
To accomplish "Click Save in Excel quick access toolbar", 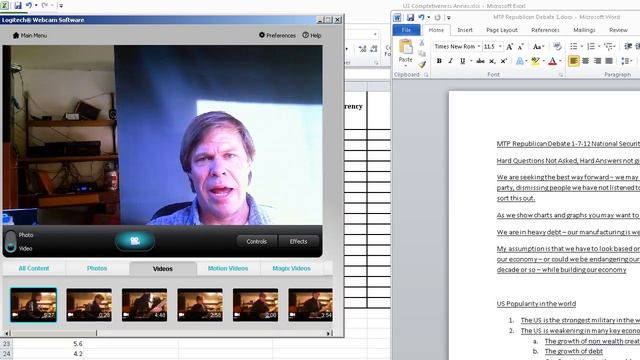I will click(x=18, y=5).
